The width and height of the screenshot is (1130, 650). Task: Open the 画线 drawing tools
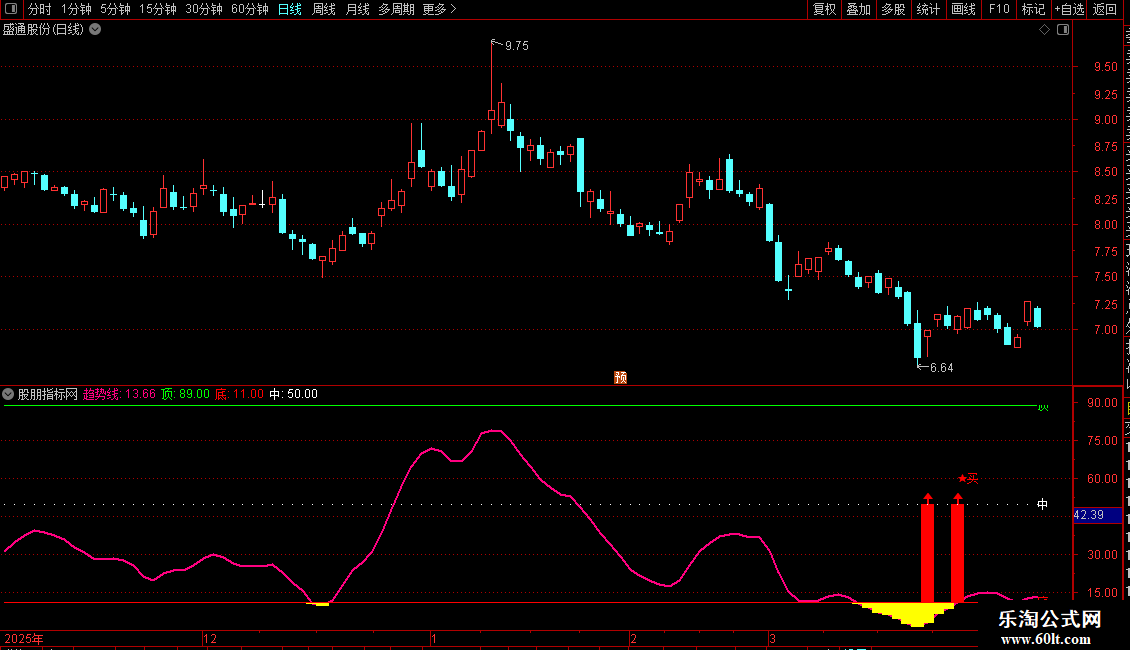click(x=963, y=10)
